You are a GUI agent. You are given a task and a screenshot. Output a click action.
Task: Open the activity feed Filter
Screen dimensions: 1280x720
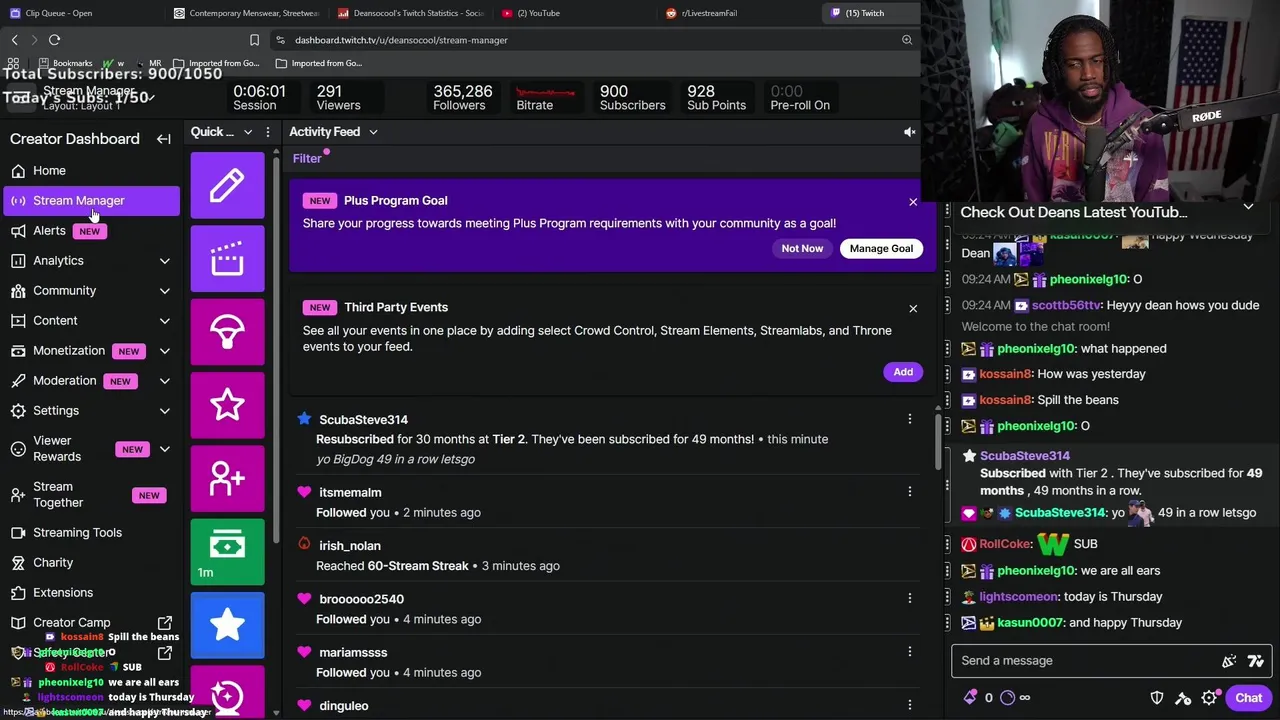point(307,158)
